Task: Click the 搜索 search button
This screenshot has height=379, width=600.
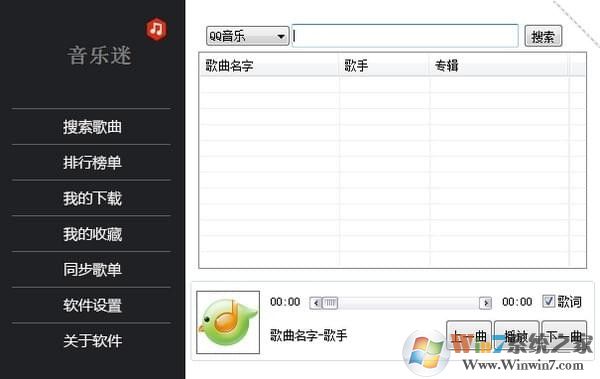Action: point(543,36)
